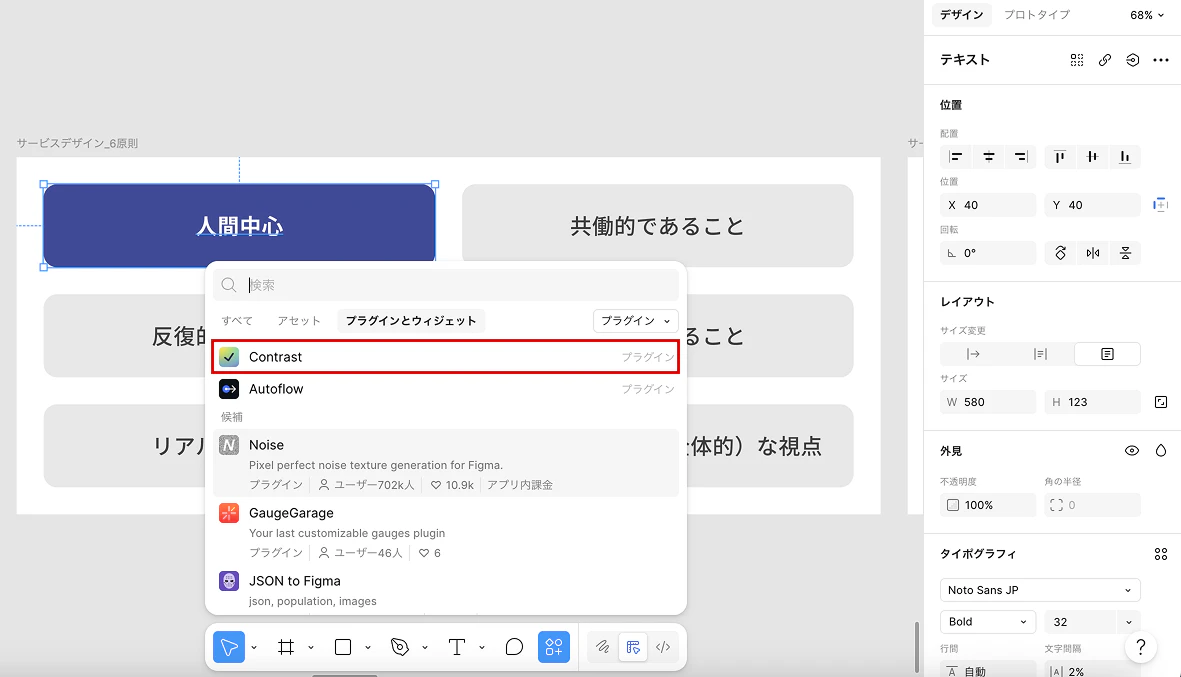Image resolution: width=1181 pixels, height=677 pixels.
Task: Align layer to top
Action: pos(1060,157)
